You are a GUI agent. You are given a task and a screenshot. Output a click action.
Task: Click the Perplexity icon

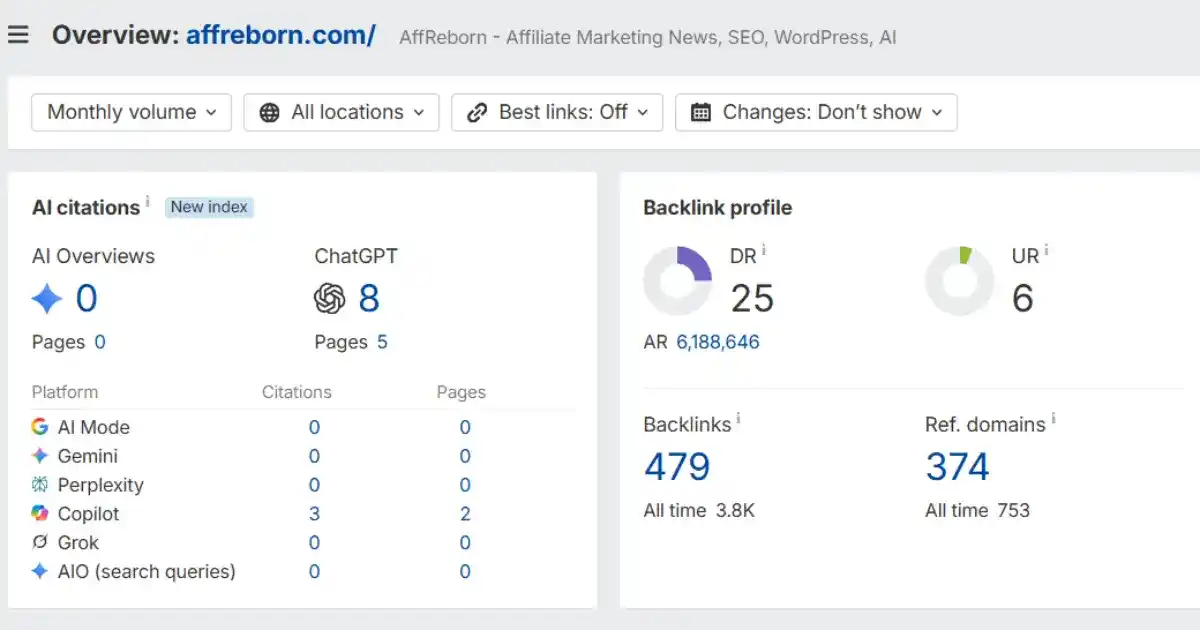(x=40, y=485)
